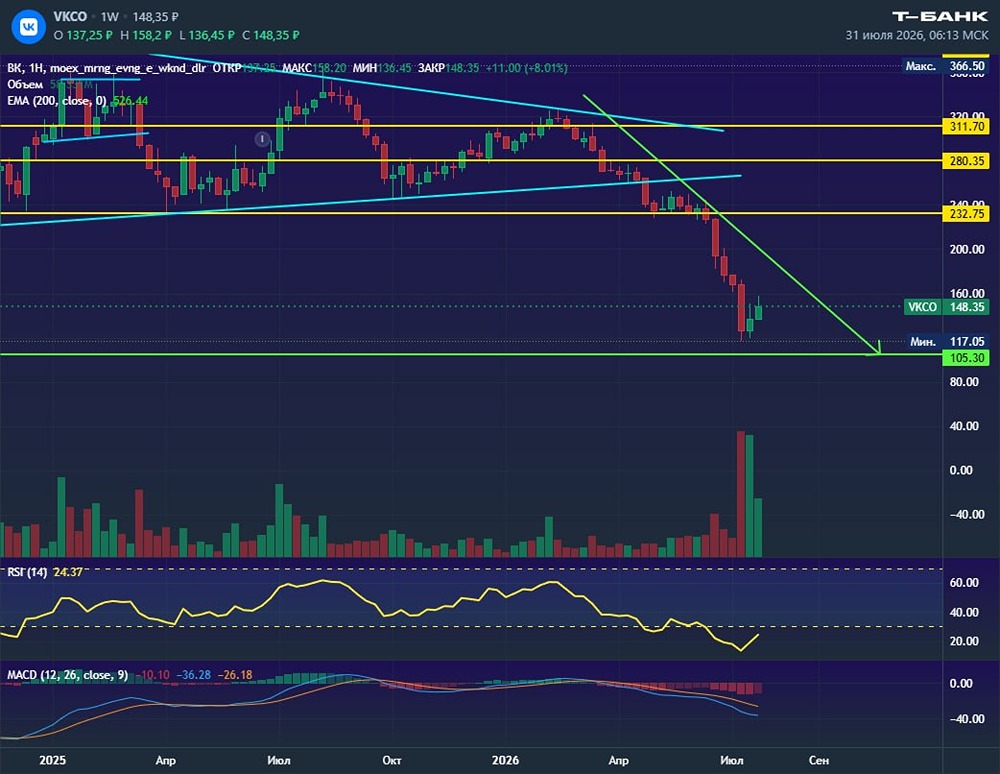Click the Макс. 366.50 price label
Image resolution: width=1000 pixels, height=774 pixels.
(x=946, y=66)
